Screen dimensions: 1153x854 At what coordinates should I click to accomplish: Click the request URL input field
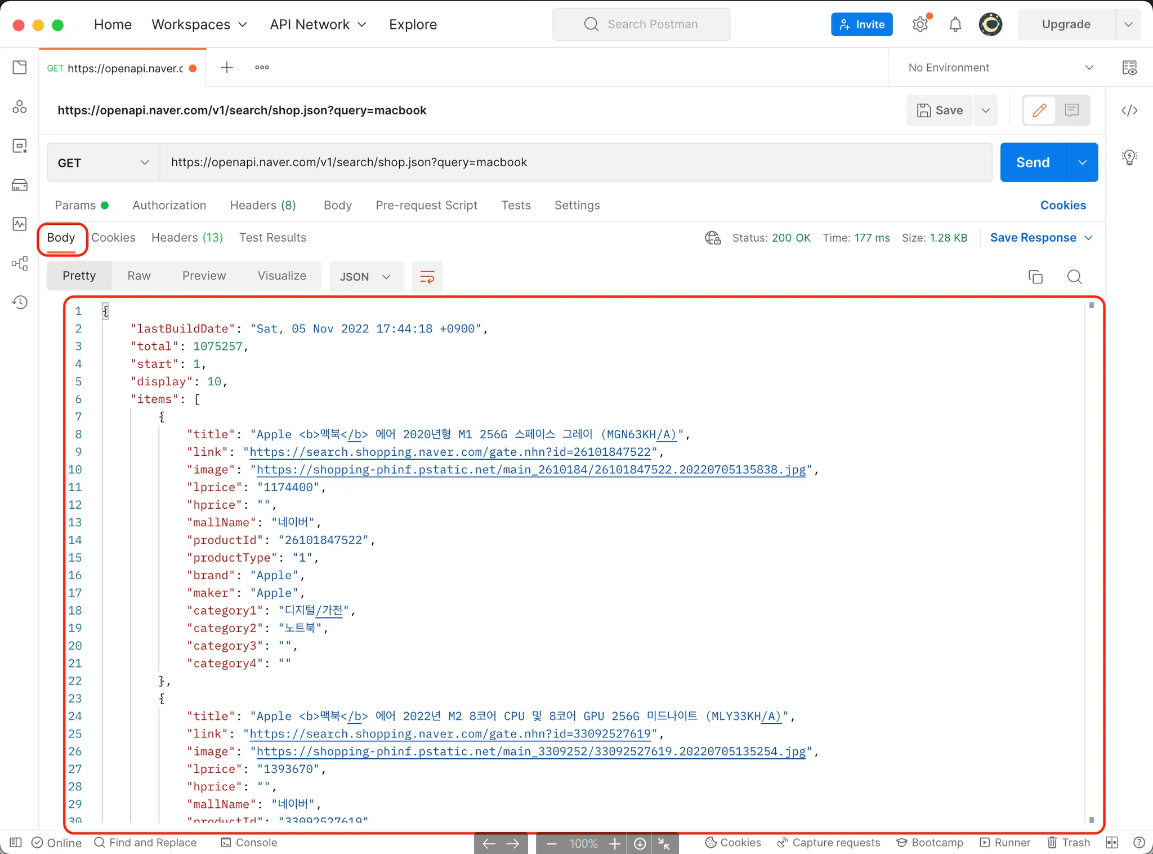(576, 163)
